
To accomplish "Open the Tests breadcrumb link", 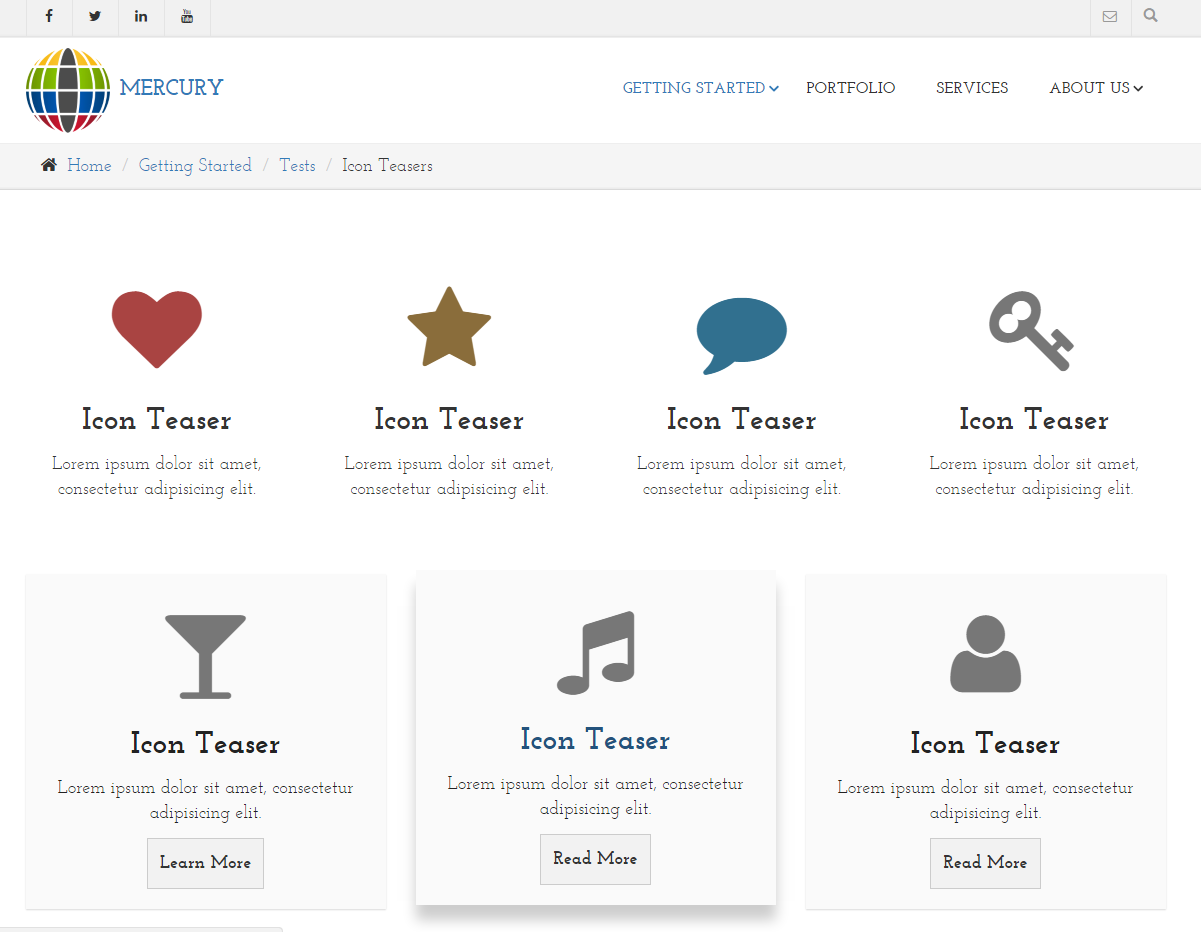I will coord(297,166).
